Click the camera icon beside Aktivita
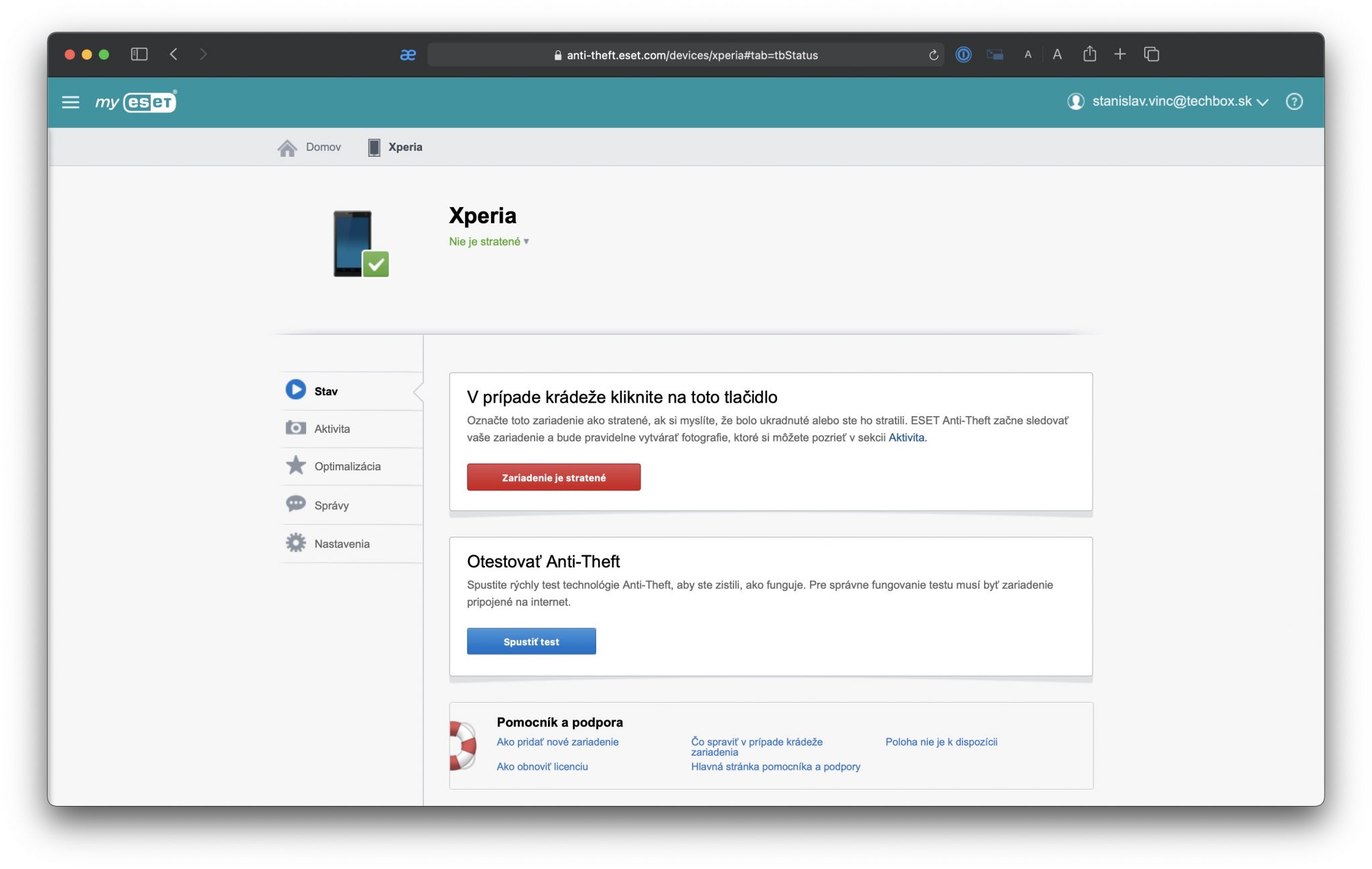1372x869 pixels. click(295, 427)
